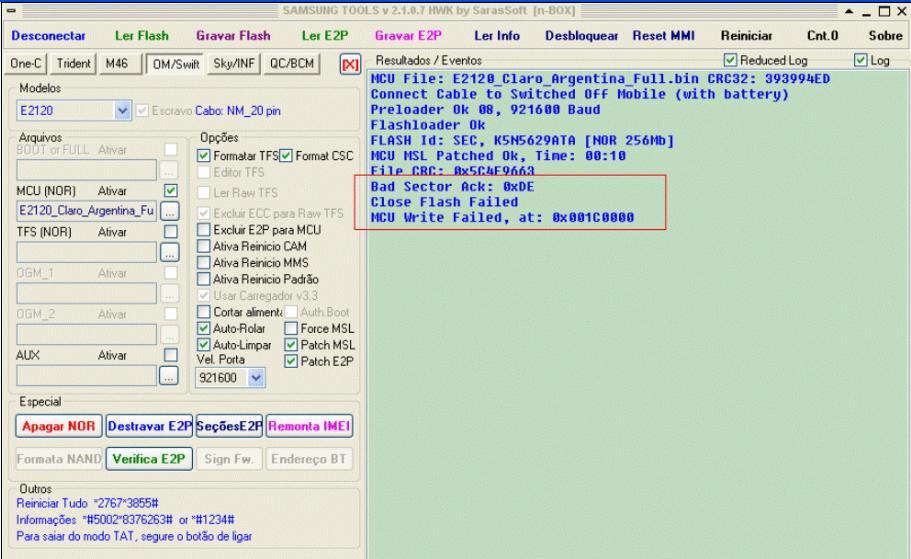Roll up window using title bar arrow

[x=849, y=10]
